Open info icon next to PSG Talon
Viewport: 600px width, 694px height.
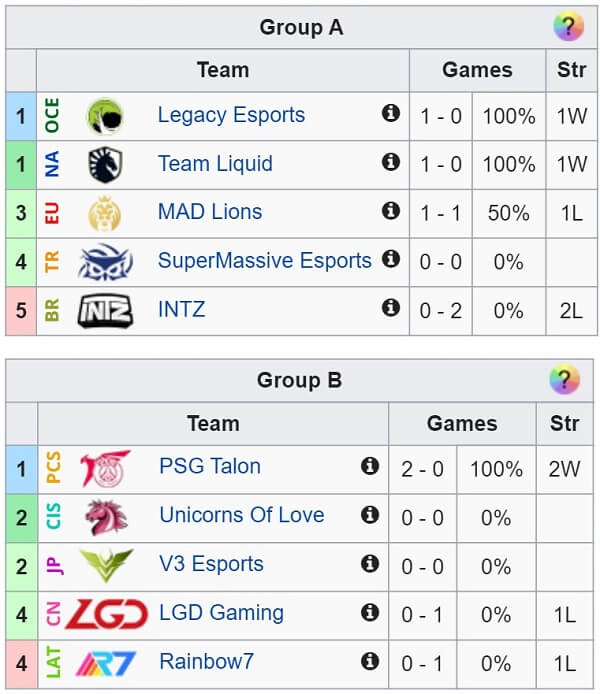click(370, 466)
